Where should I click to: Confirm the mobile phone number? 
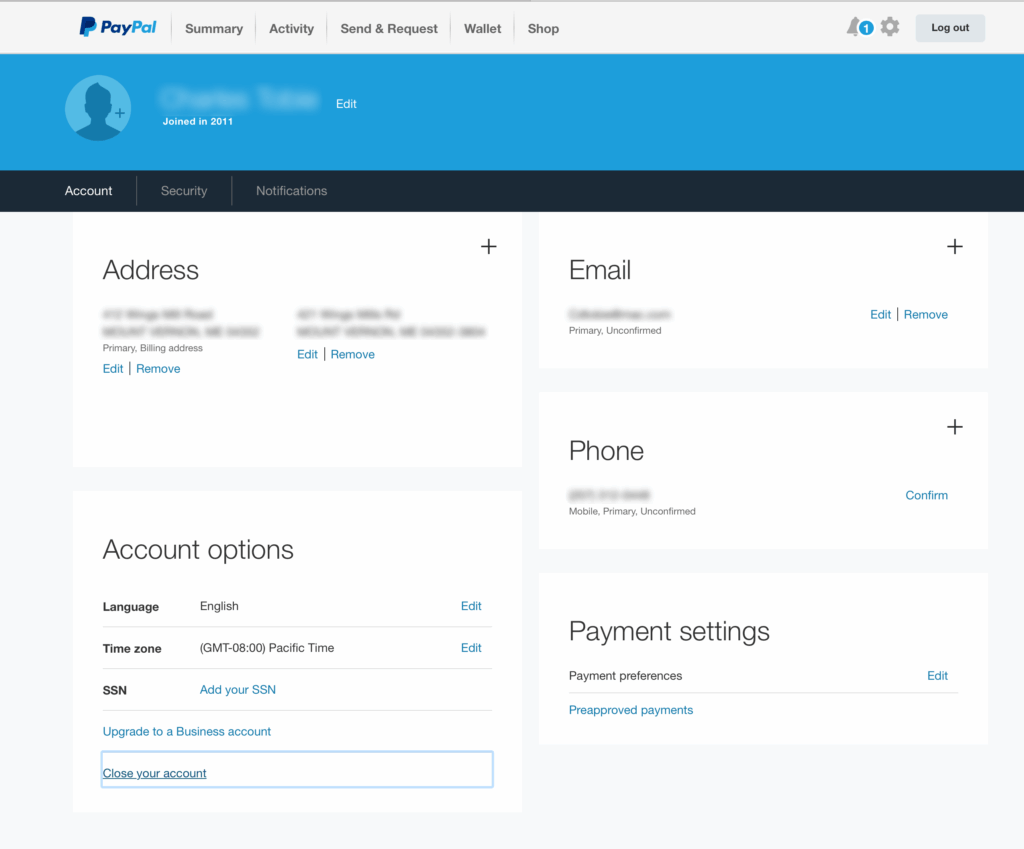tap(926, 495)
